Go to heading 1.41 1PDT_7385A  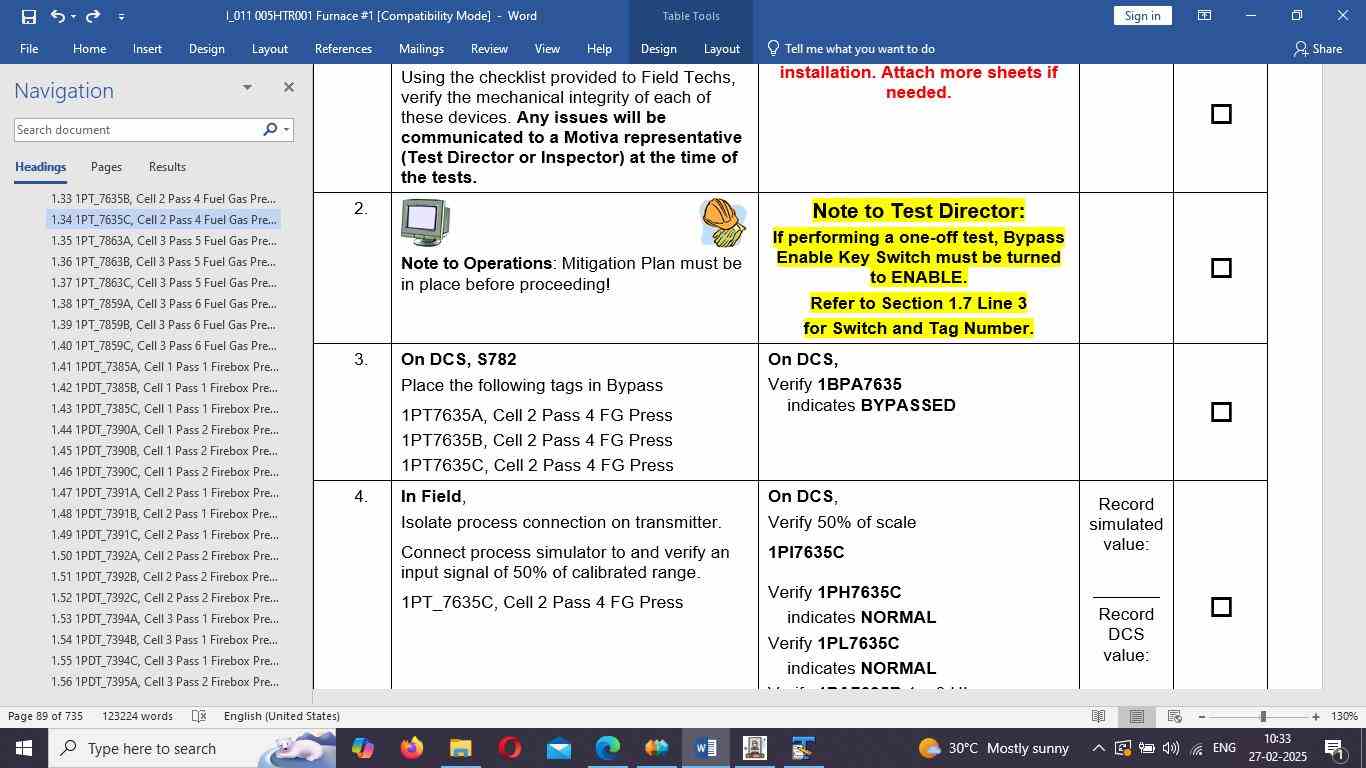[x=163, y=367]
